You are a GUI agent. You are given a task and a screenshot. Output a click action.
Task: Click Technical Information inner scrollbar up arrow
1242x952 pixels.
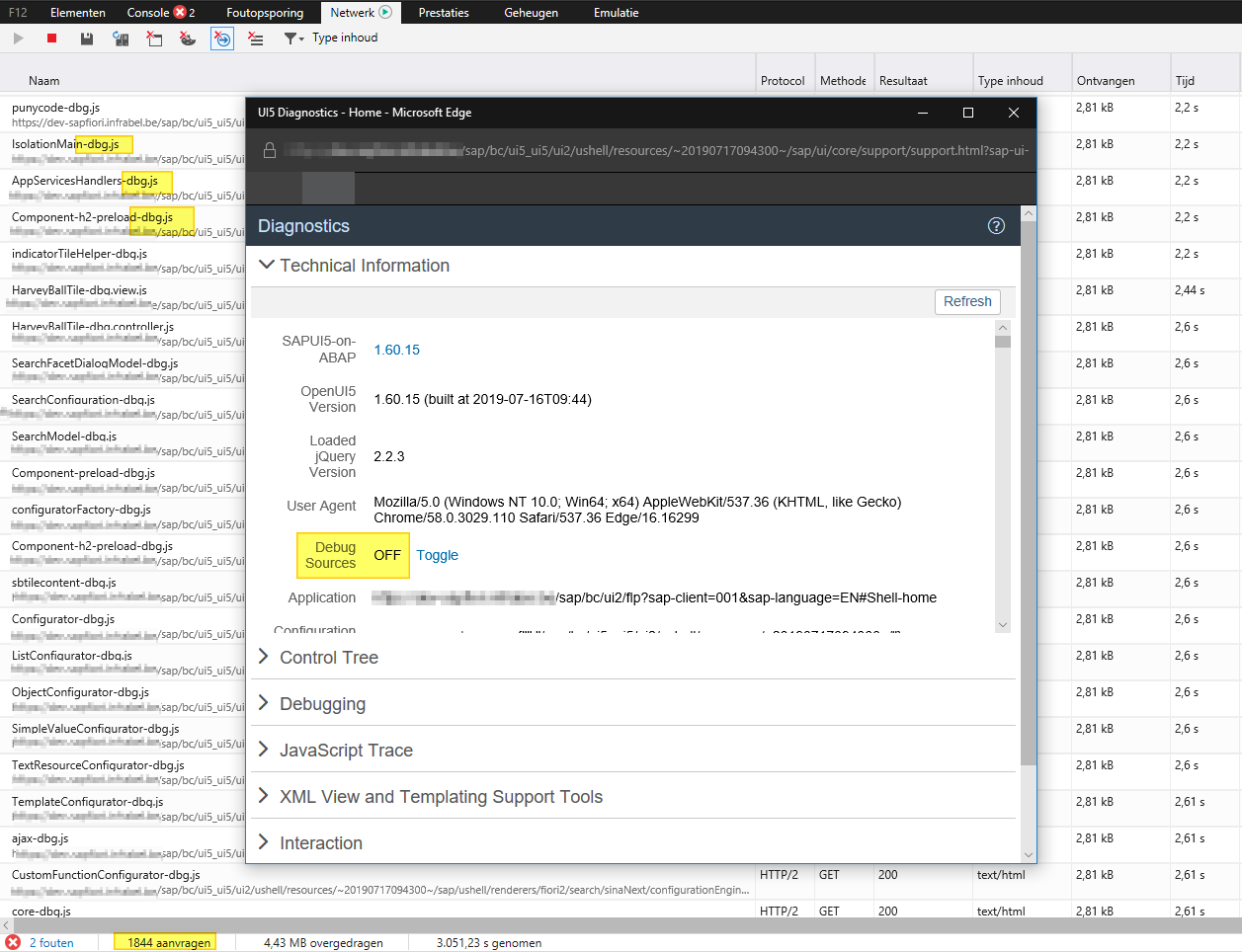click(1003, 327)
